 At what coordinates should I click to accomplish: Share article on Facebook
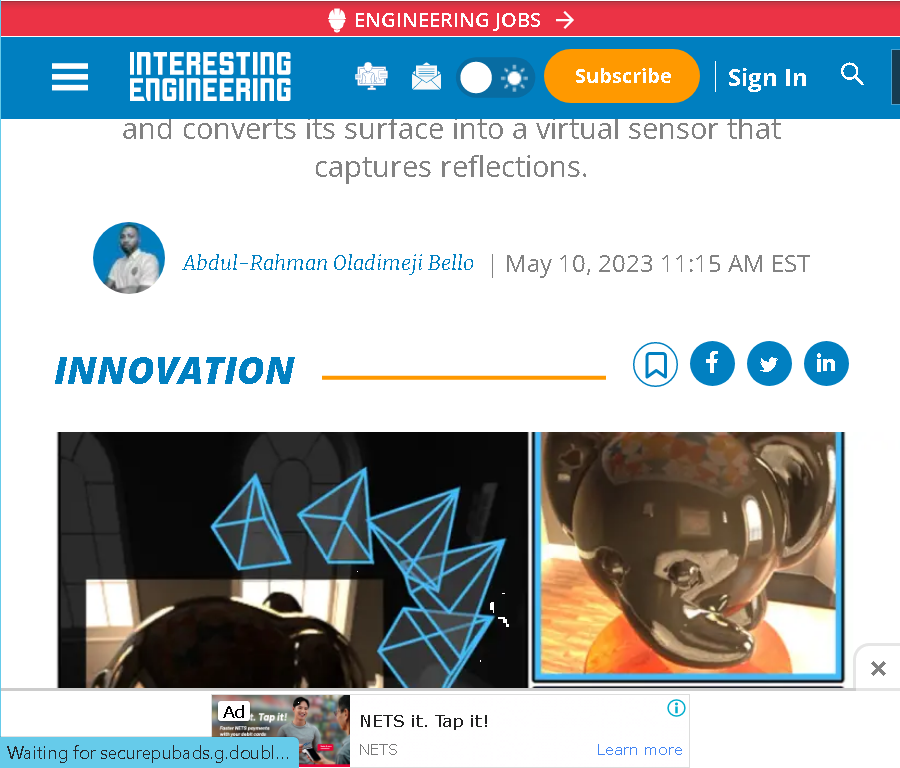click(712, 364)
